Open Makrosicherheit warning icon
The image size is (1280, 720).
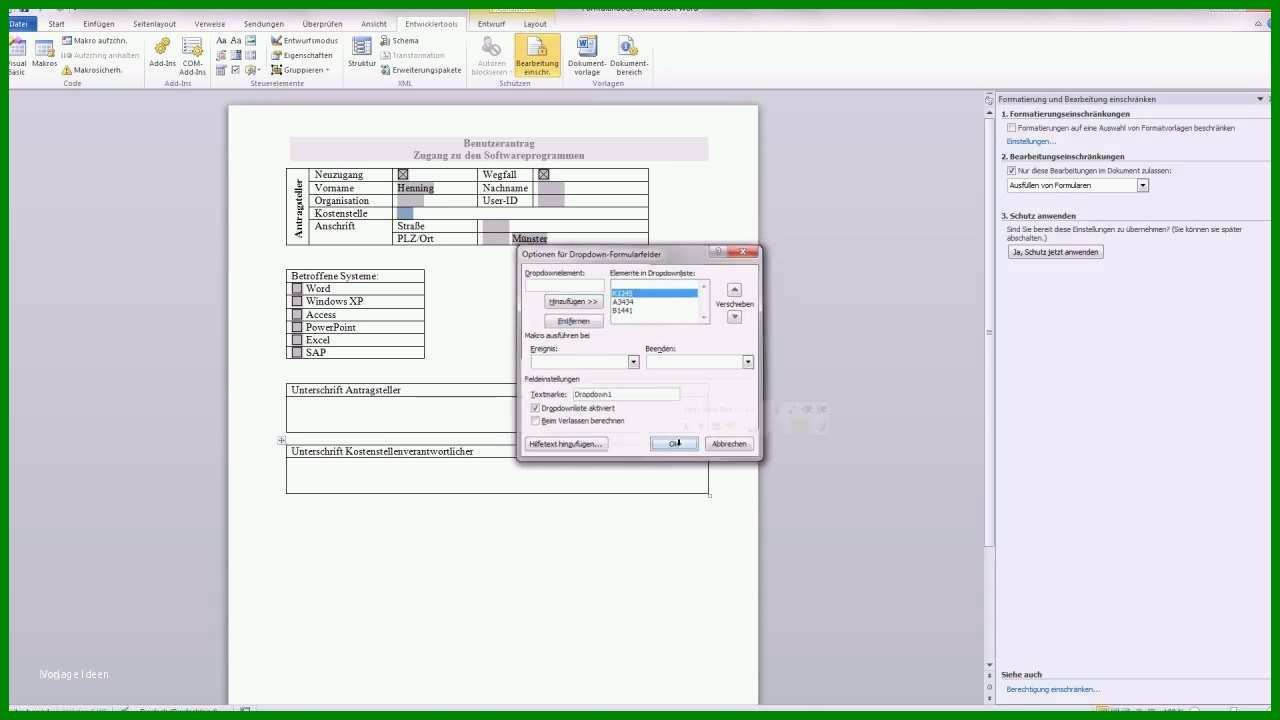pos(67,70)
